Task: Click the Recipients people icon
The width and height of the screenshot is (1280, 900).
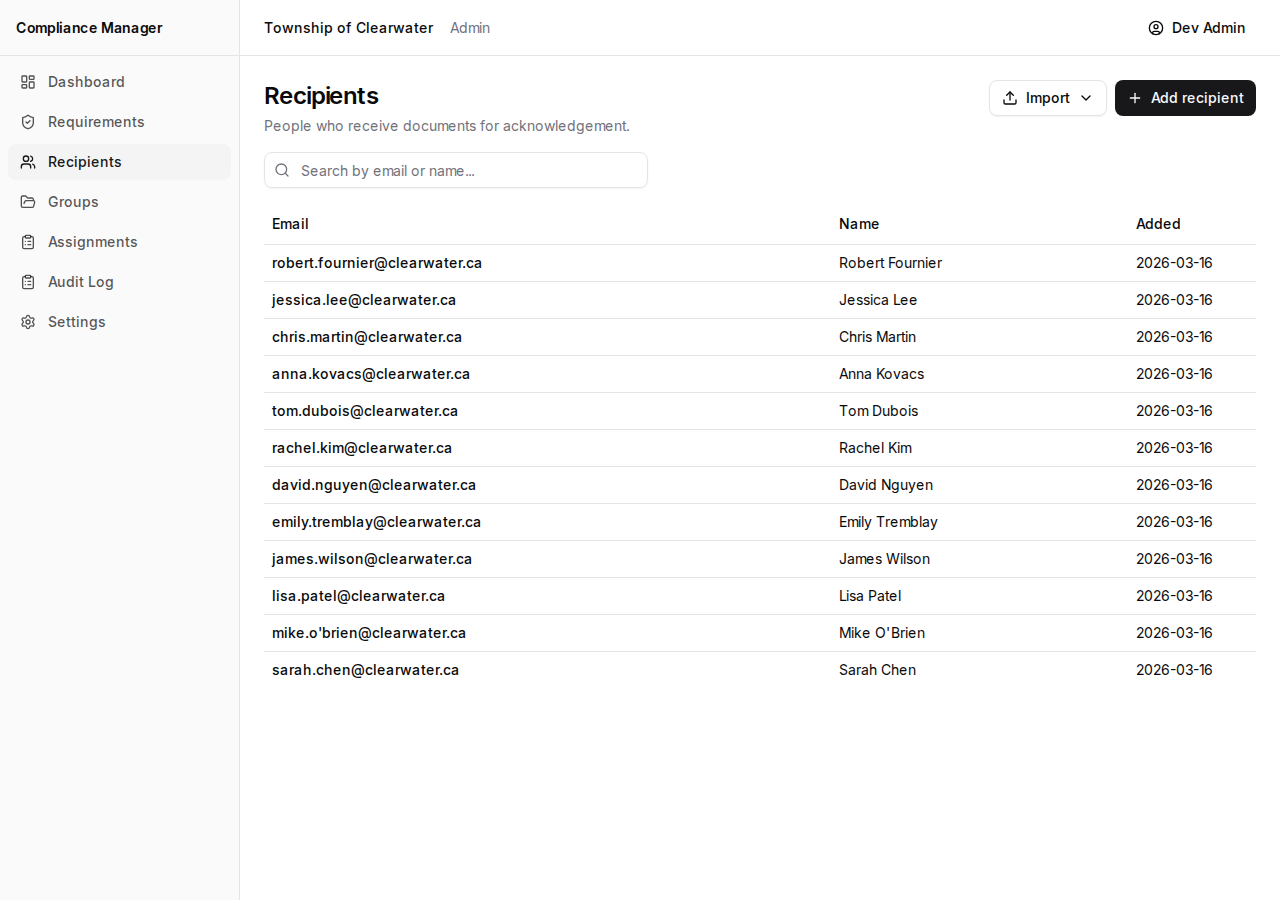Action: tap(28, 162)
